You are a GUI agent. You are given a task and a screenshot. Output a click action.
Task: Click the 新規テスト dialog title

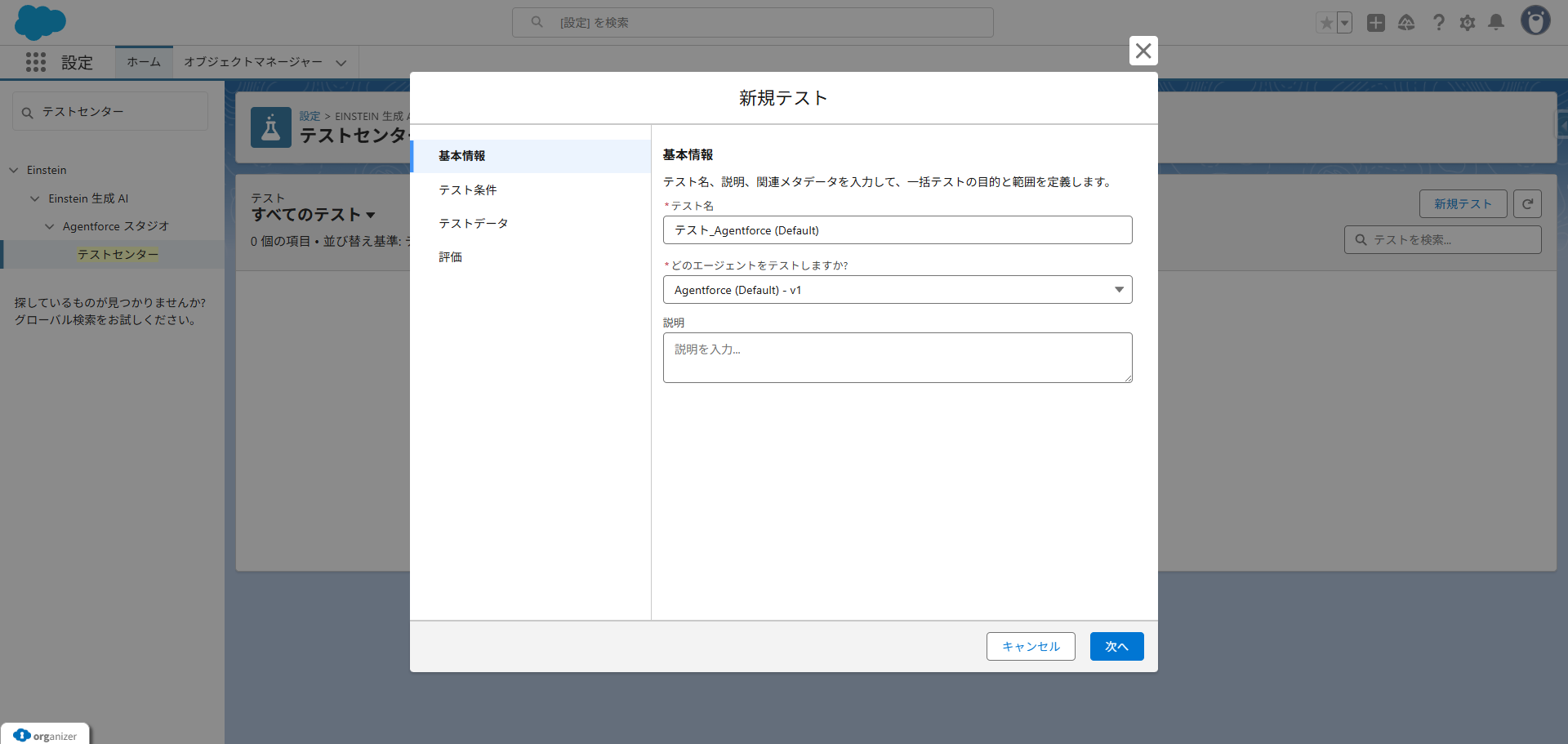784,98
